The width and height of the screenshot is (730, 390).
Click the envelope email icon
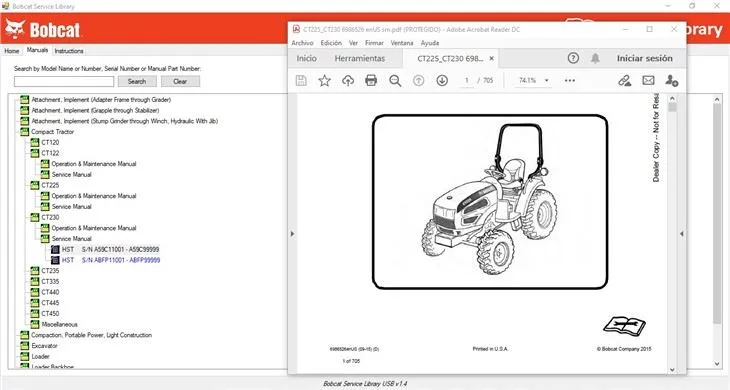click(x=648, y=81)
